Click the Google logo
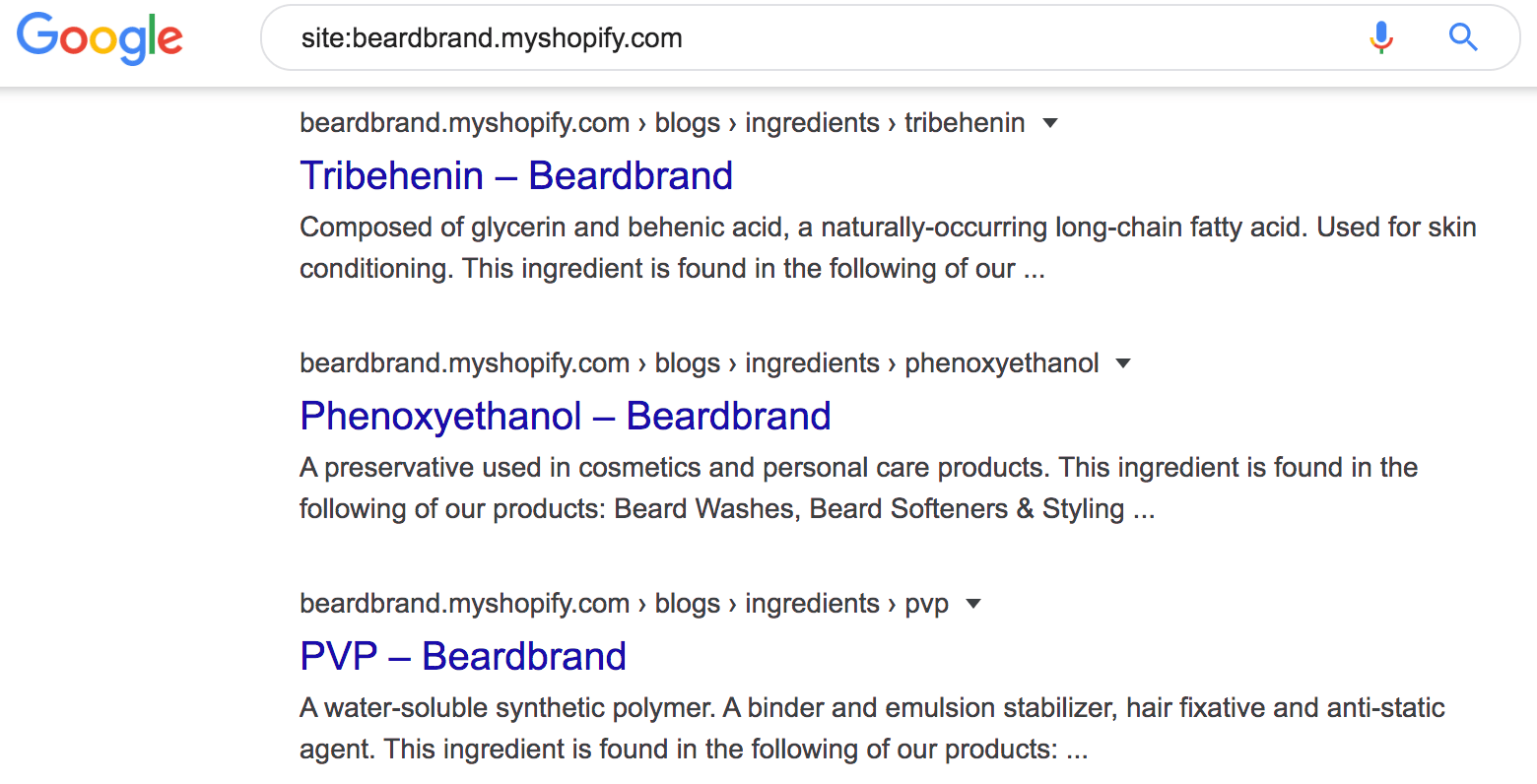Screen dimensions: 1537x784 pos(100,38)
